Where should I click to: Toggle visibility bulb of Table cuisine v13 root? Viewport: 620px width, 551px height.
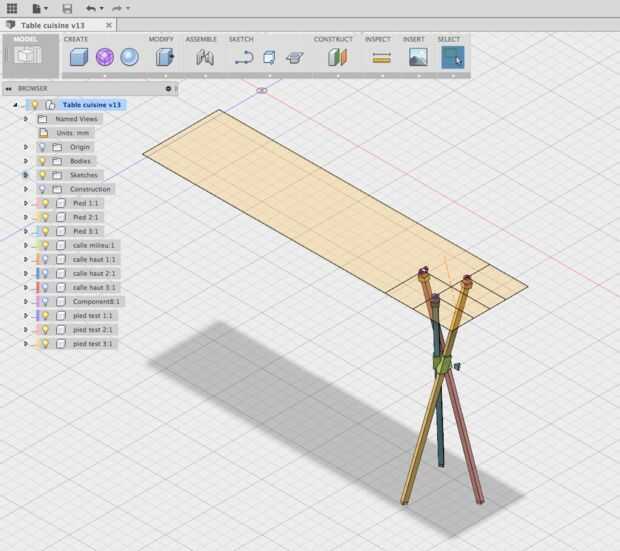coord(35,105)
